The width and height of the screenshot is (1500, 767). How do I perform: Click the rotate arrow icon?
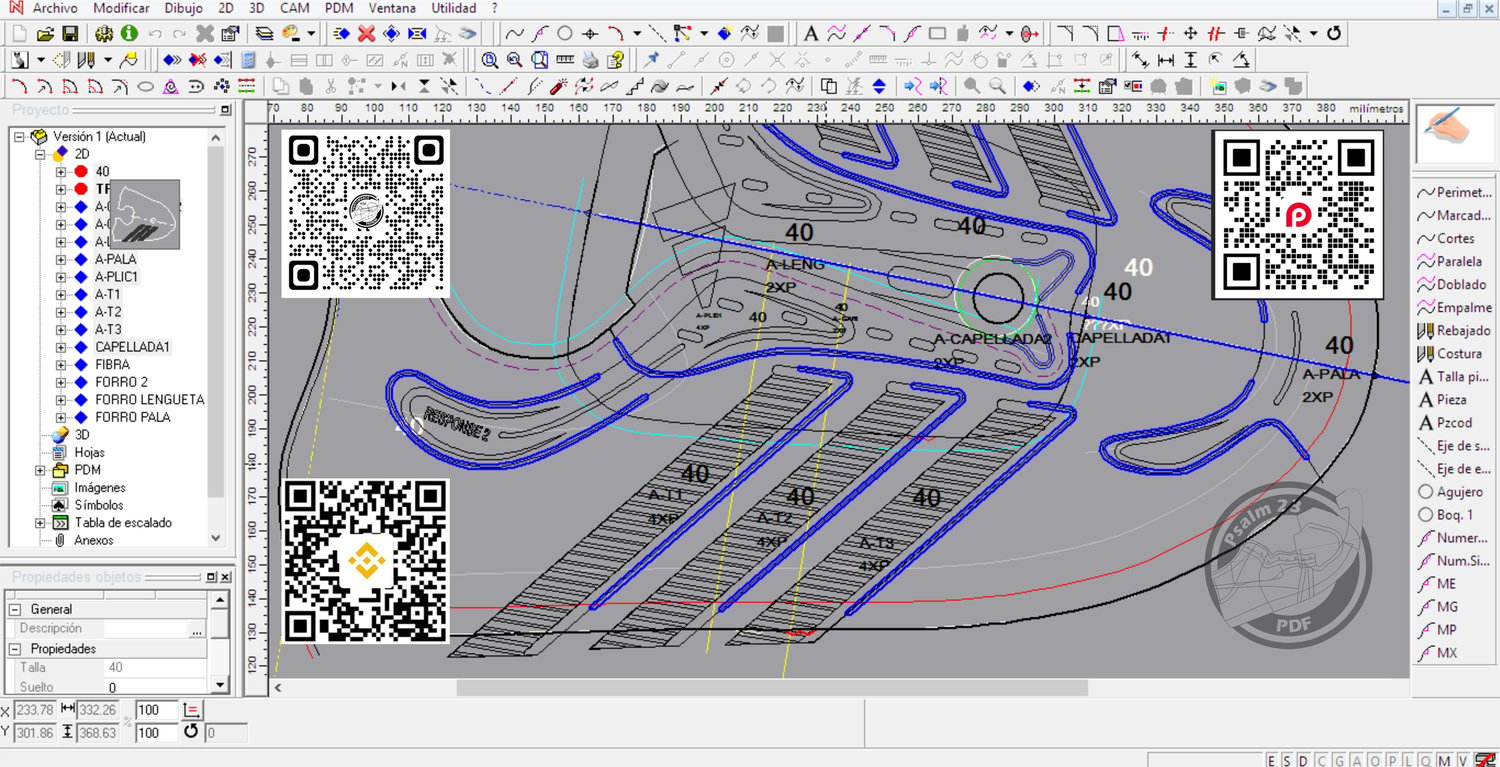(1333, 34)
